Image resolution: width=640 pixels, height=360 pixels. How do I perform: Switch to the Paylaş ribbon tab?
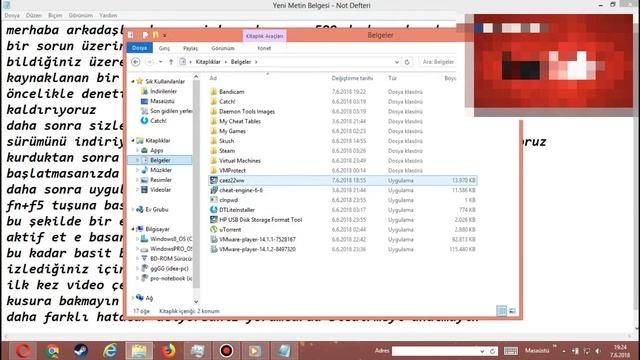(190, 48)
